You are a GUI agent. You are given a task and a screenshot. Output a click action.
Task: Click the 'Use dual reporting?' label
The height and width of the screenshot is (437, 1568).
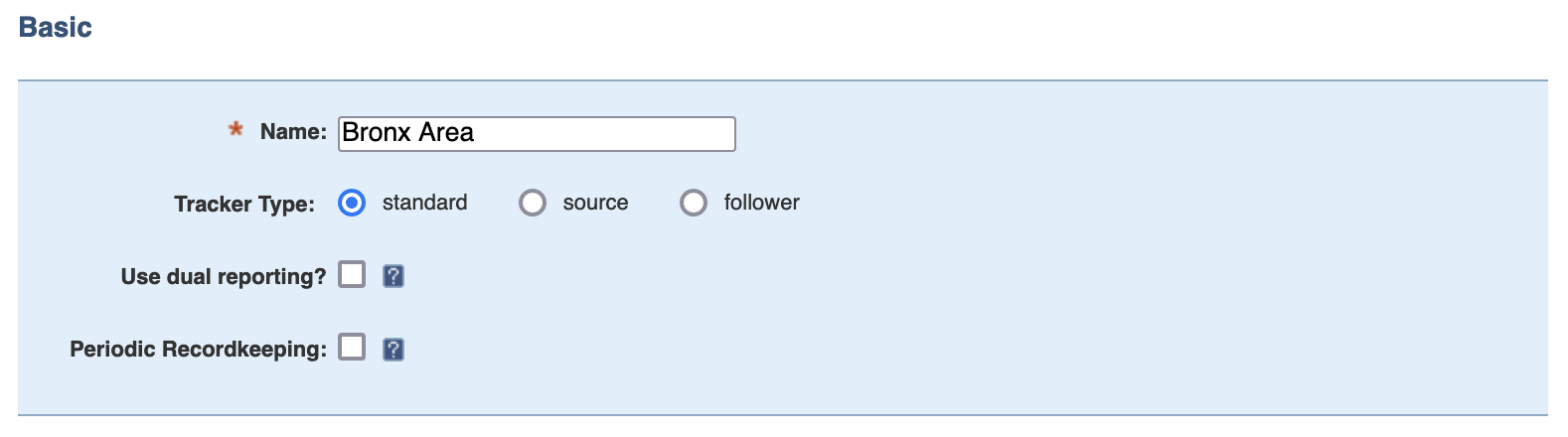(224, 277)
